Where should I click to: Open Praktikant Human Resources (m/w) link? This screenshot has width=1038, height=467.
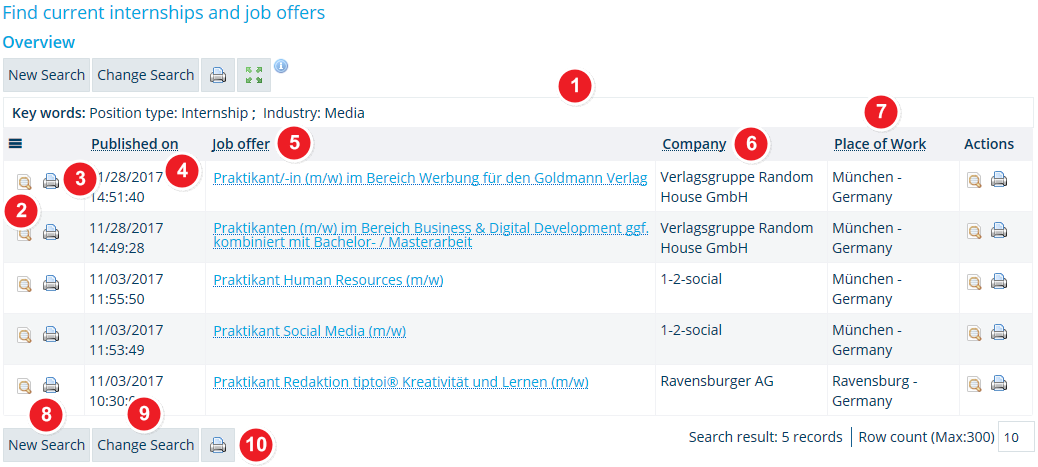point(328,280)
